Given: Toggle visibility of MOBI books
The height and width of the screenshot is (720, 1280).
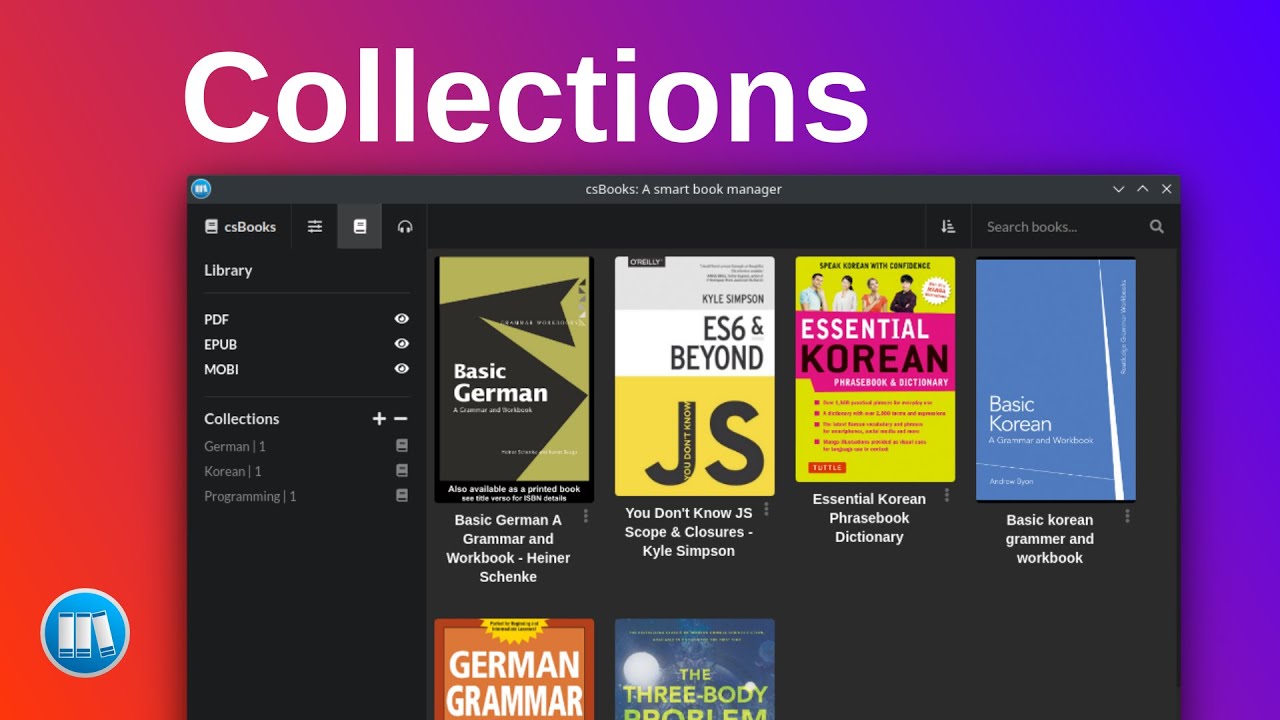Looking at the screenshot, I should point(402,369).
